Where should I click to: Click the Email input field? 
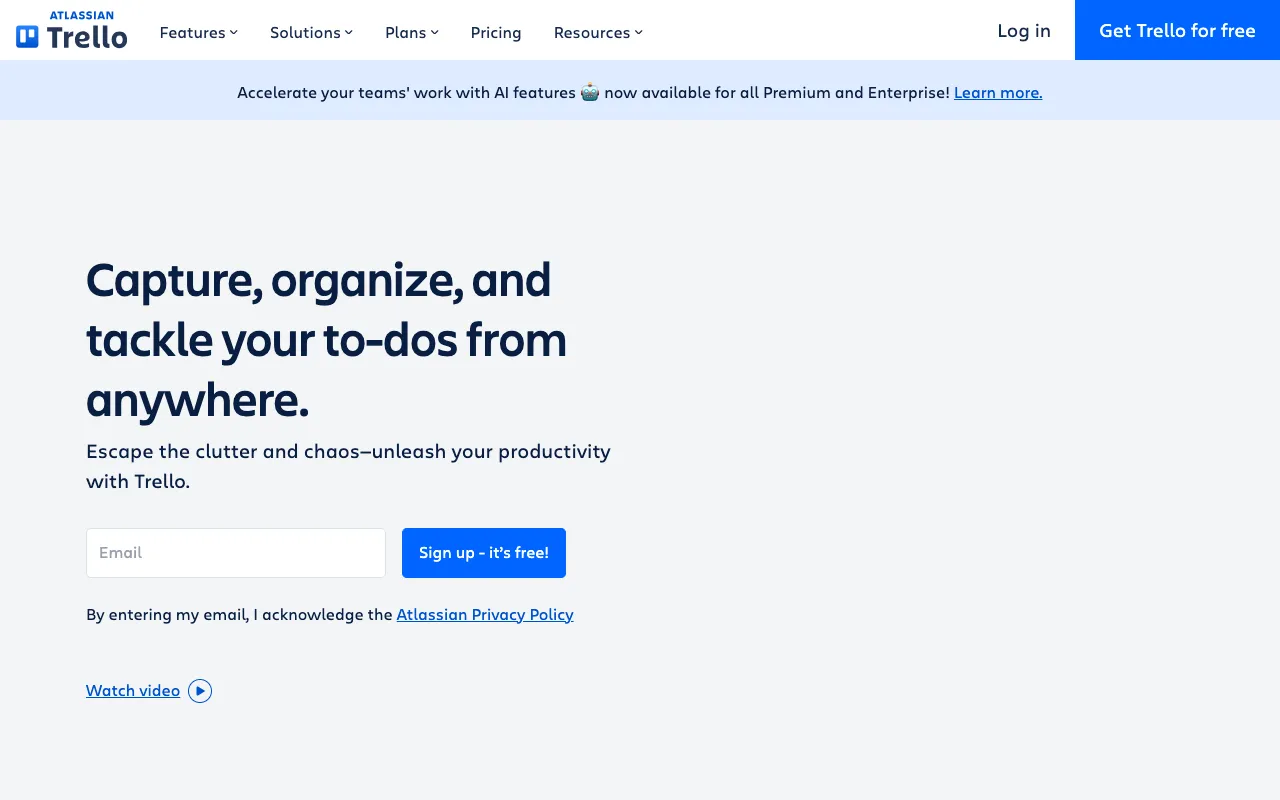point(235,552)
